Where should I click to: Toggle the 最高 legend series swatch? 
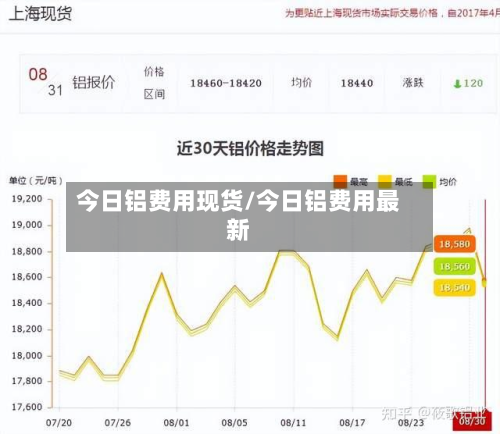pos(340,182)
